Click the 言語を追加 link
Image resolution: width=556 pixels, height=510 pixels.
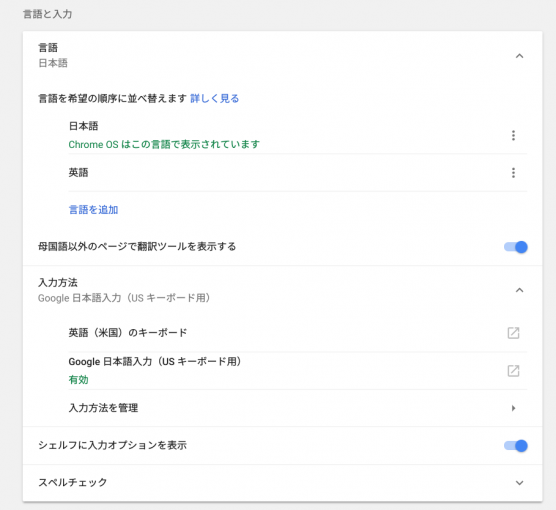point(93,210)
